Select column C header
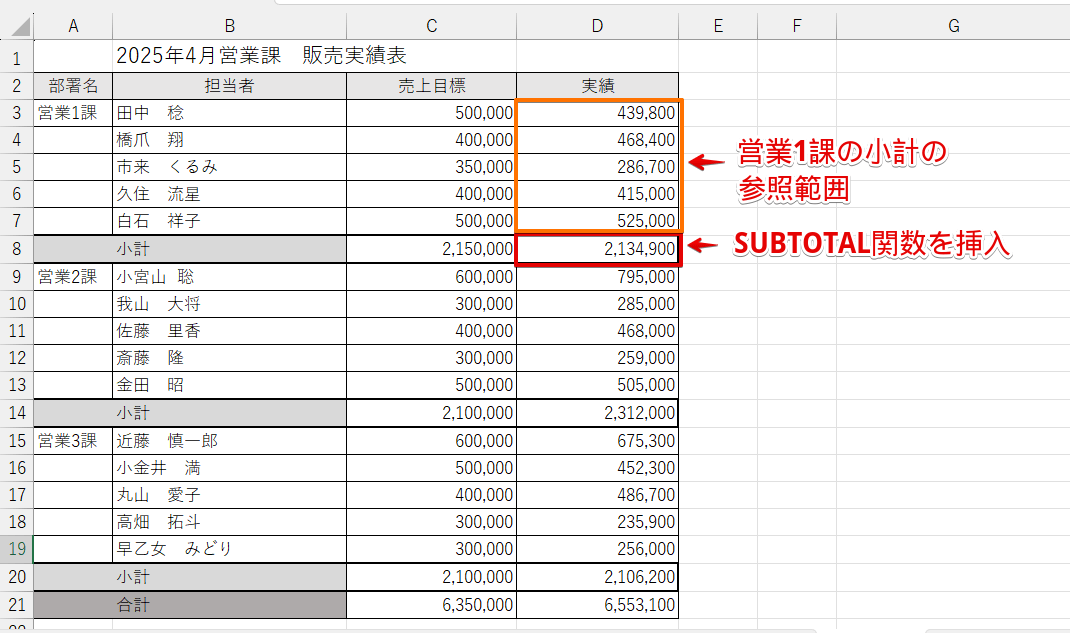The height and width of the screenshot is (633, 1070). [431, 26]
